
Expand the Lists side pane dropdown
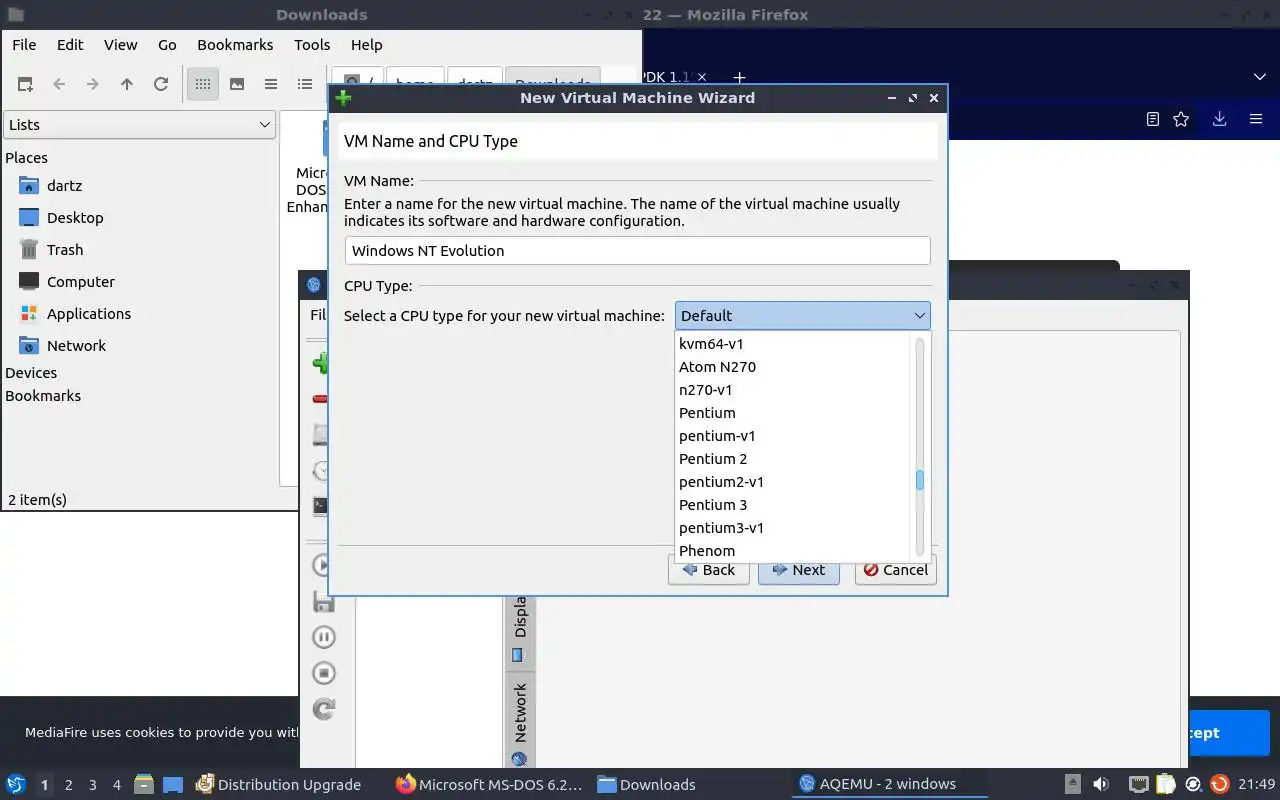point(139,124)
